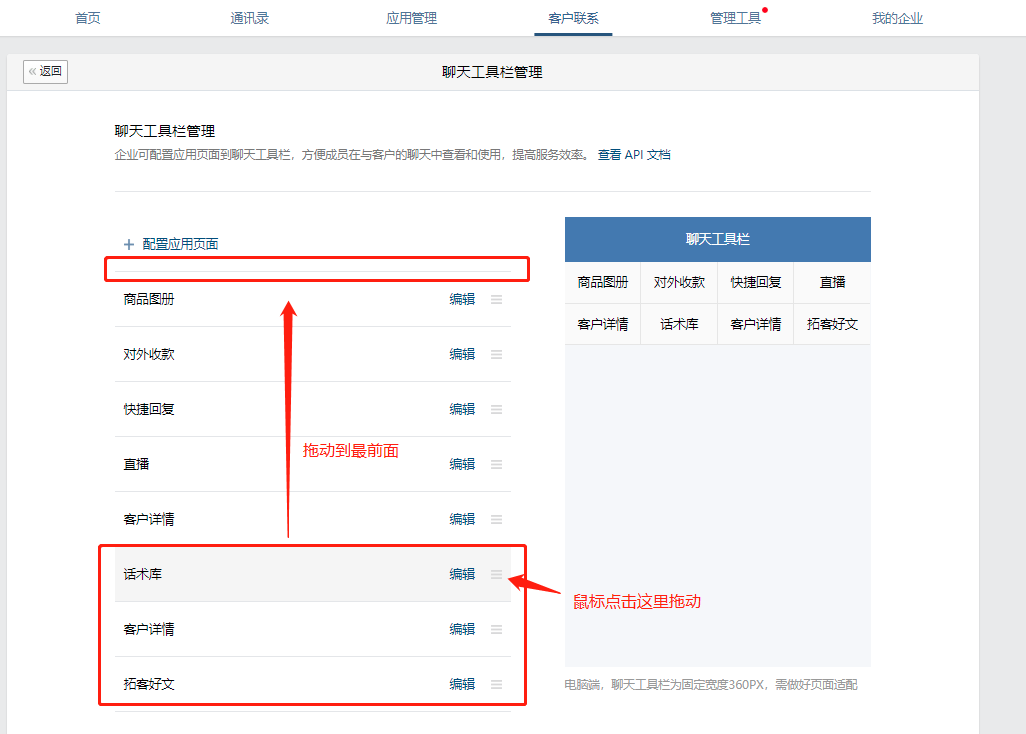Click the plus icon beside 配置应用页面
The width and height of the screenshot is (1026, 734).
pyautogui.click(x=129, y=244)
